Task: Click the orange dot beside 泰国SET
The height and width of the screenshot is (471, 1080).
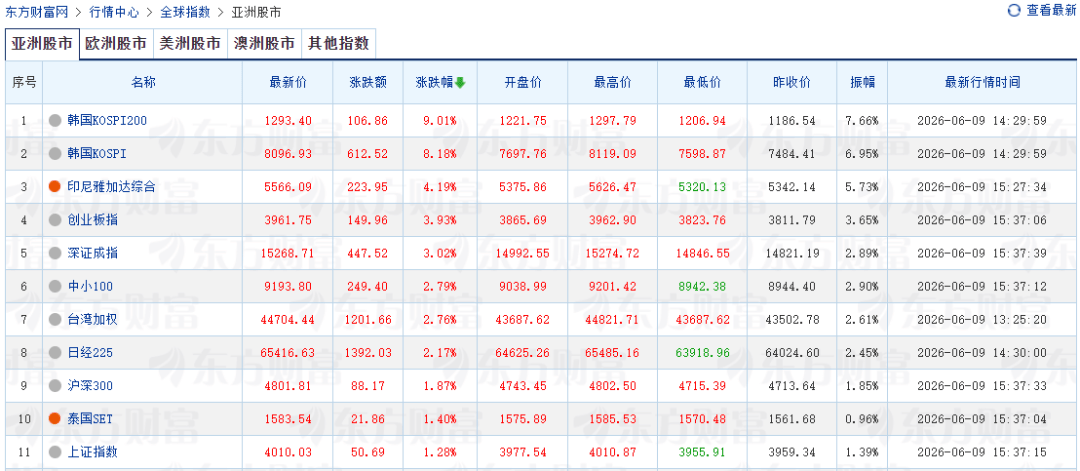Action: [x=55, y=419]
